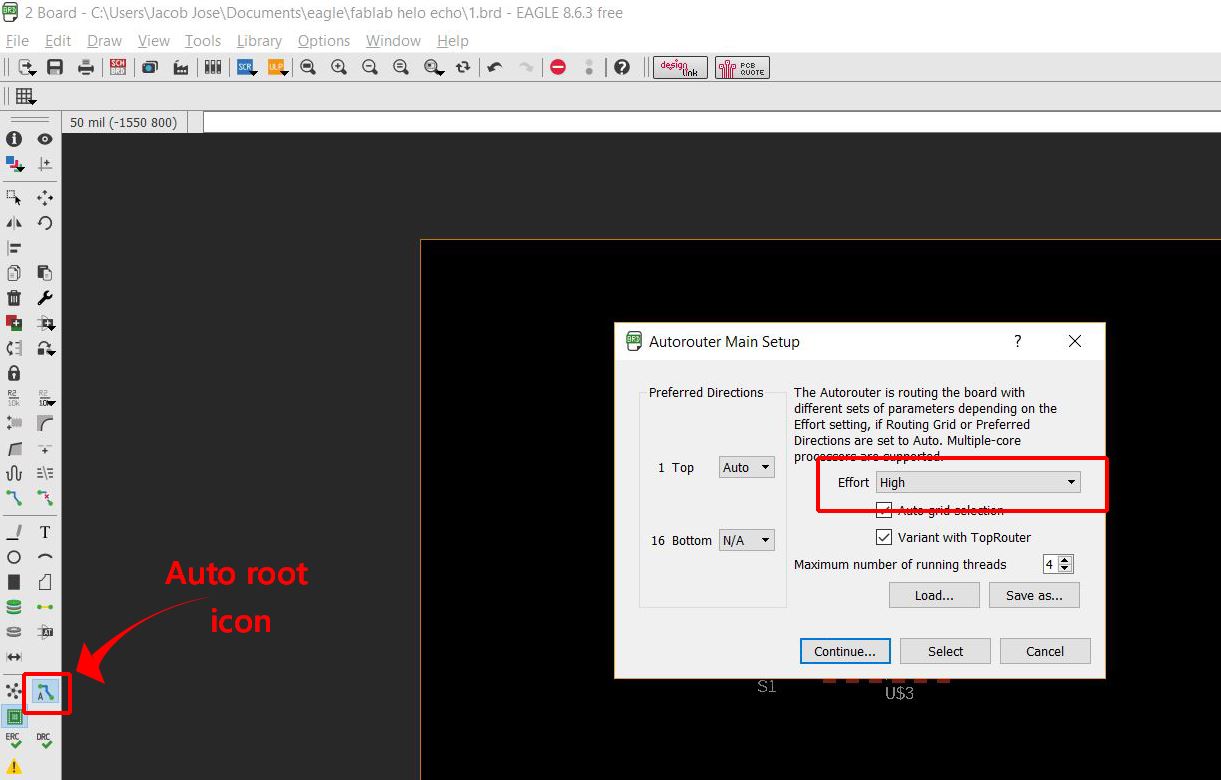Select the Text tool

(x=45, y=532)
